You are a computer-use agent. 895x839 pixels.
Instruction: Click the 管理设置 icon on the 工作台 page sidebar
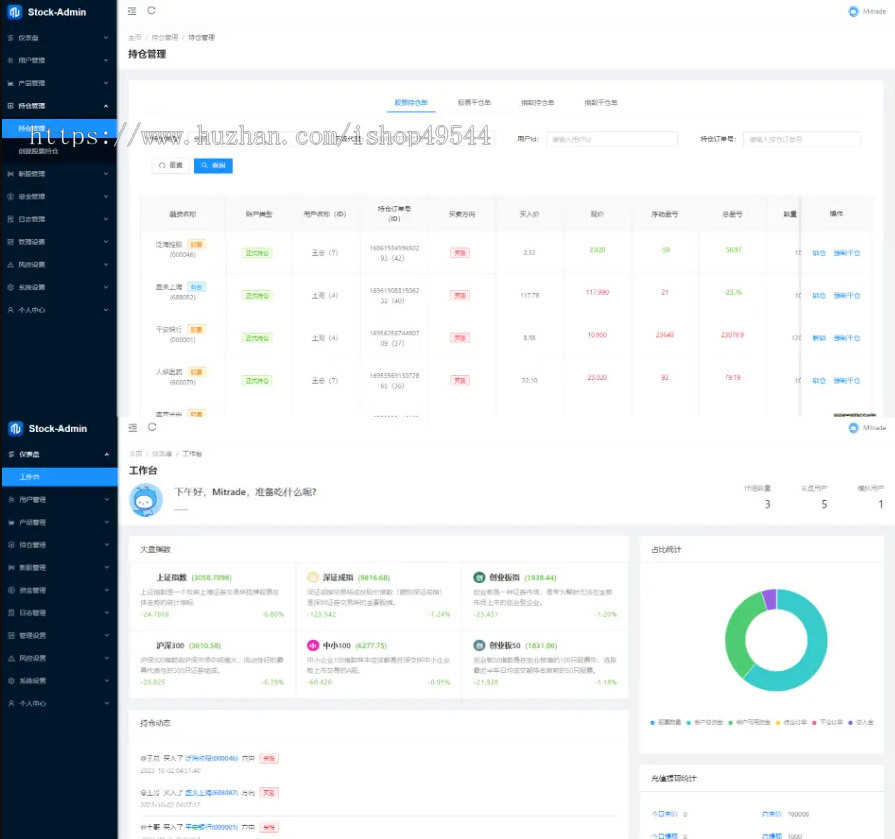[x=11, y=636]
